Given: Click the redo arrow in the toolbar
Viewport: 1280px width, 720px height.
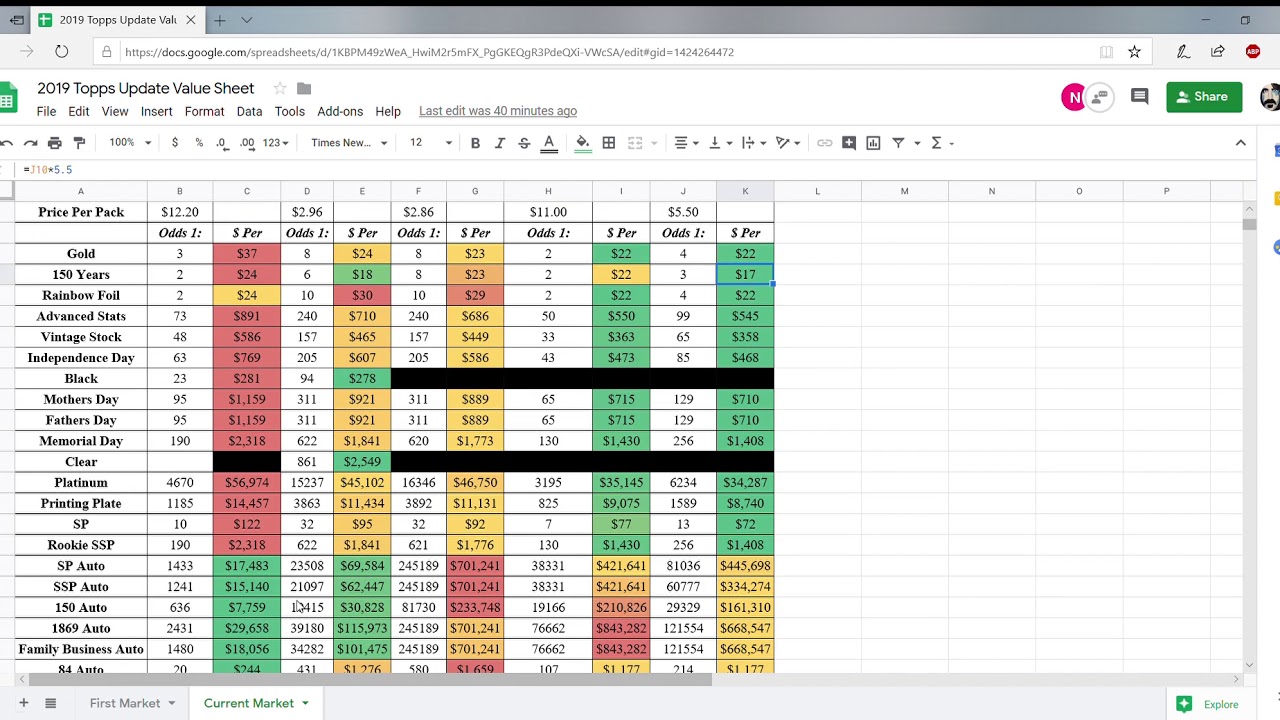Looking at the screenshot, I should point(30,143).
